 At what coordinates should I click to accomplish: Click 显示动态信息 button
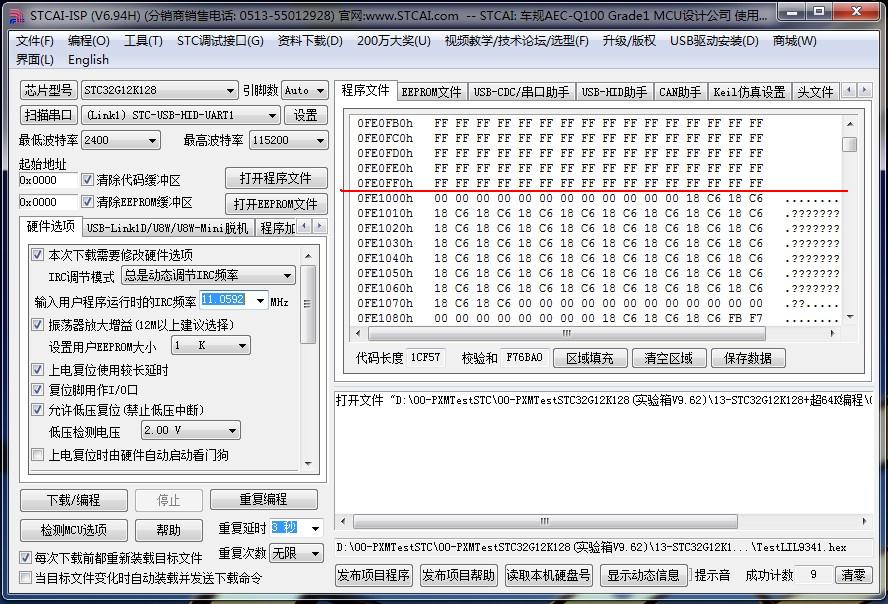[x=643, y=575]
